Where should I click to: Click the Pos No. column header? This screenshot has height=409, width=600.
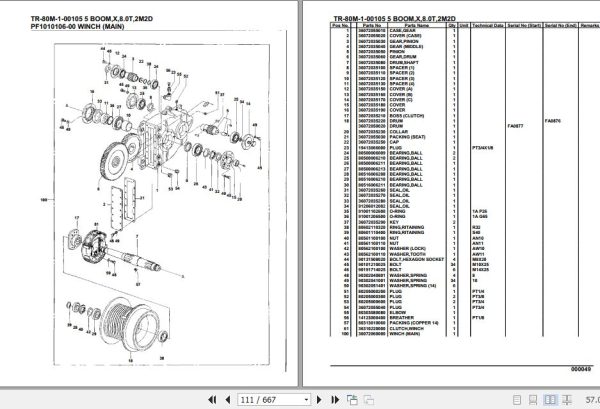click(341, 25)
